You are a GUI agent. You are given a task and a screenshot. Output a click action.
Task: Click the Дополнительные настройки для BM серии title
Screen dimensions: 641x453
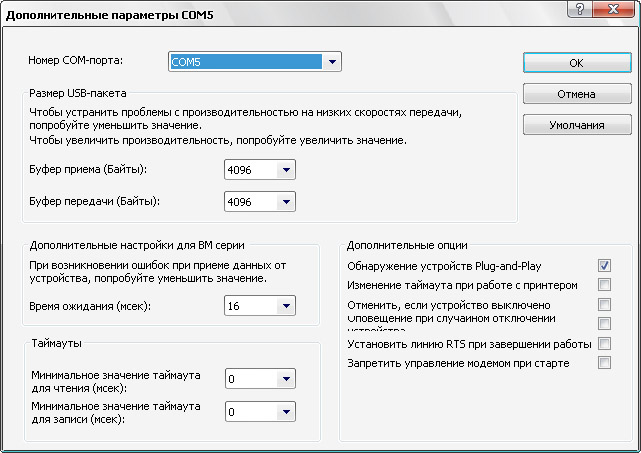(x=137, y=245)
